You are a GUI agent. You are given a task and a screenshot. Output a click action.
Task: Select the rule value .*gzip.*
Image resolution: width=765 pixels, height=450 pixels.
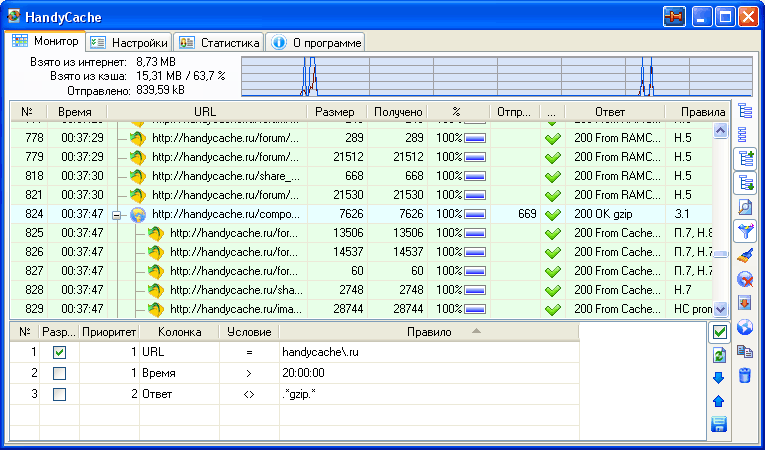(299, 394)
